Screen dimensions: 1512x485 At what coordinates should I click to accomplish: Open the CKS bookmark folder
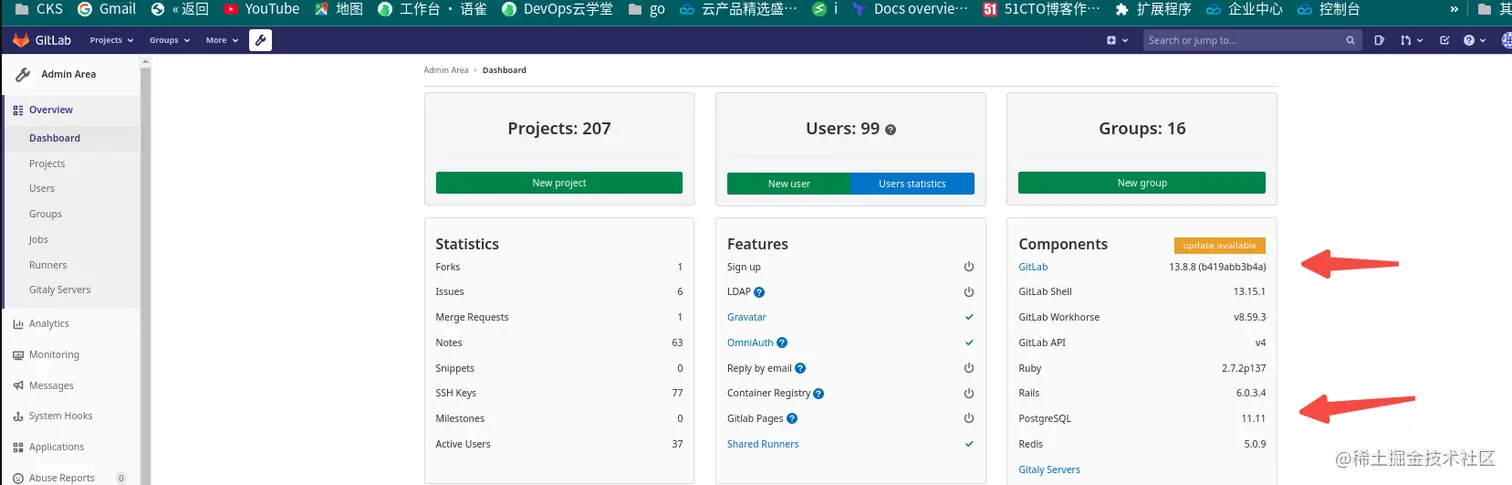[x=38, y=9]
